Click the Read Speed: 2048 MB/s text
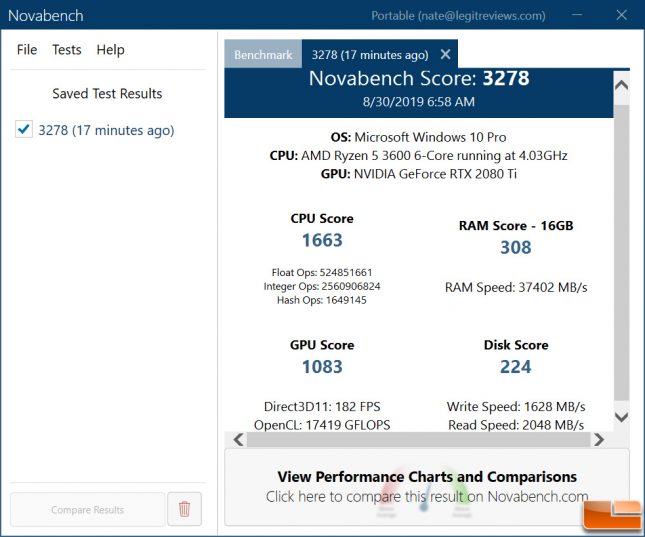645x537 pixels. point(516,425)
